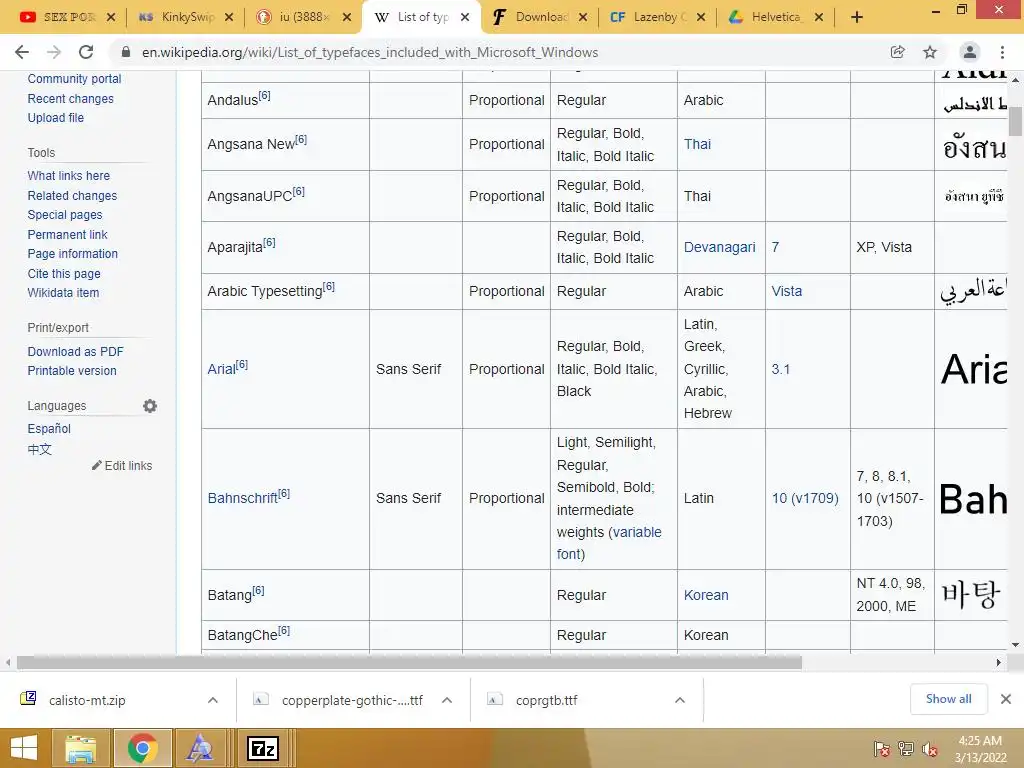Open the Languages settings gear
Screen dimensions: 1024x768
150,406
